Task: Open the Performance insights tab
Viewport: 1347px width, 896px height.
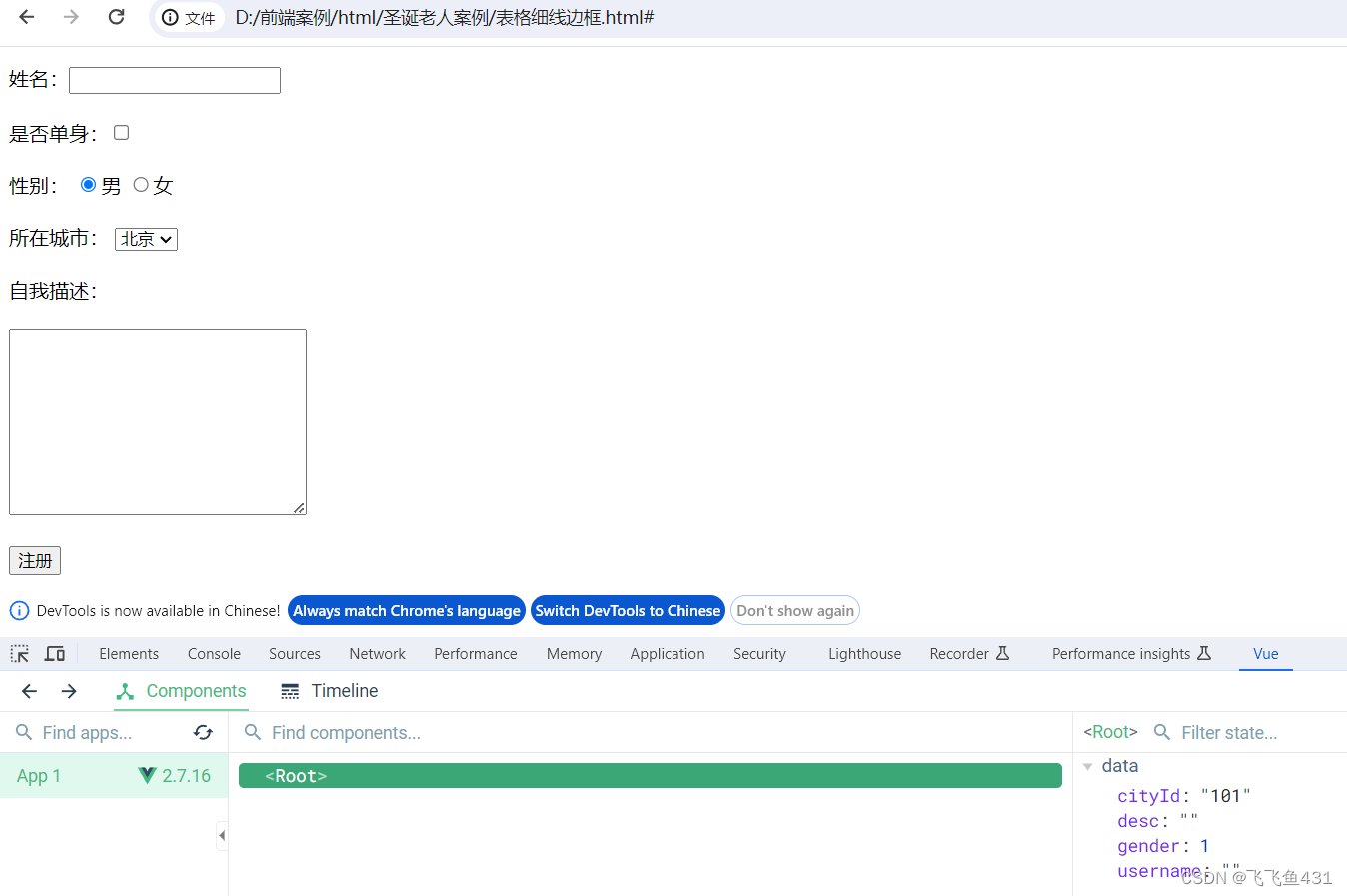Action: (x=1131, y=654)
